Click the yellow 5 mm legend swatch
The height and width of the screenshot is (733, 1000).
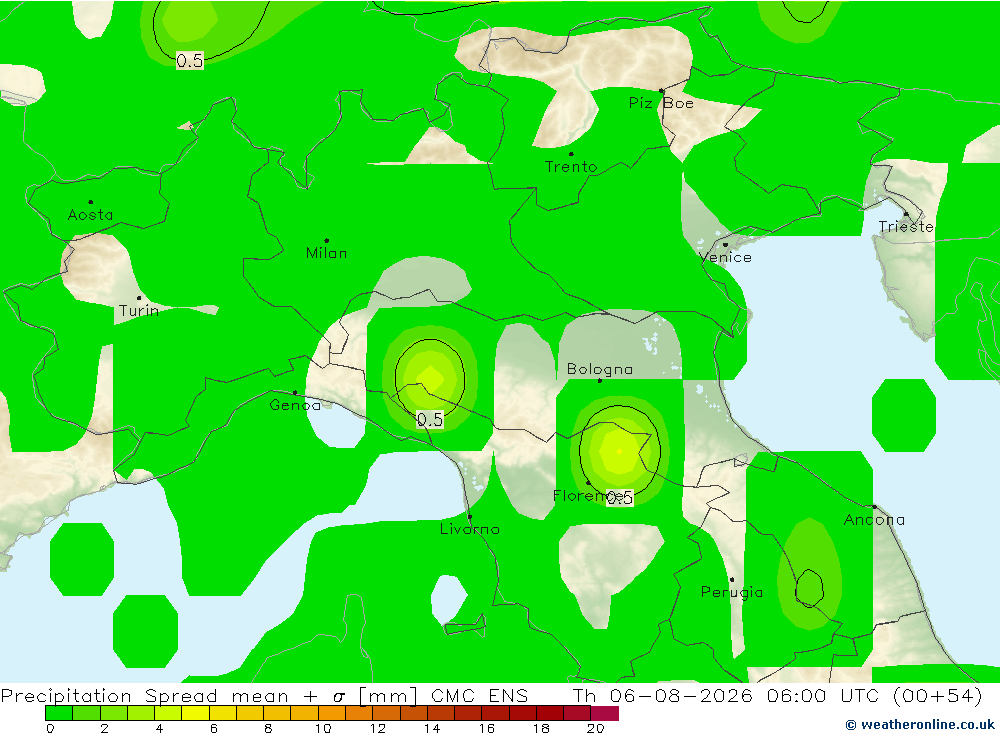(195, 713)
